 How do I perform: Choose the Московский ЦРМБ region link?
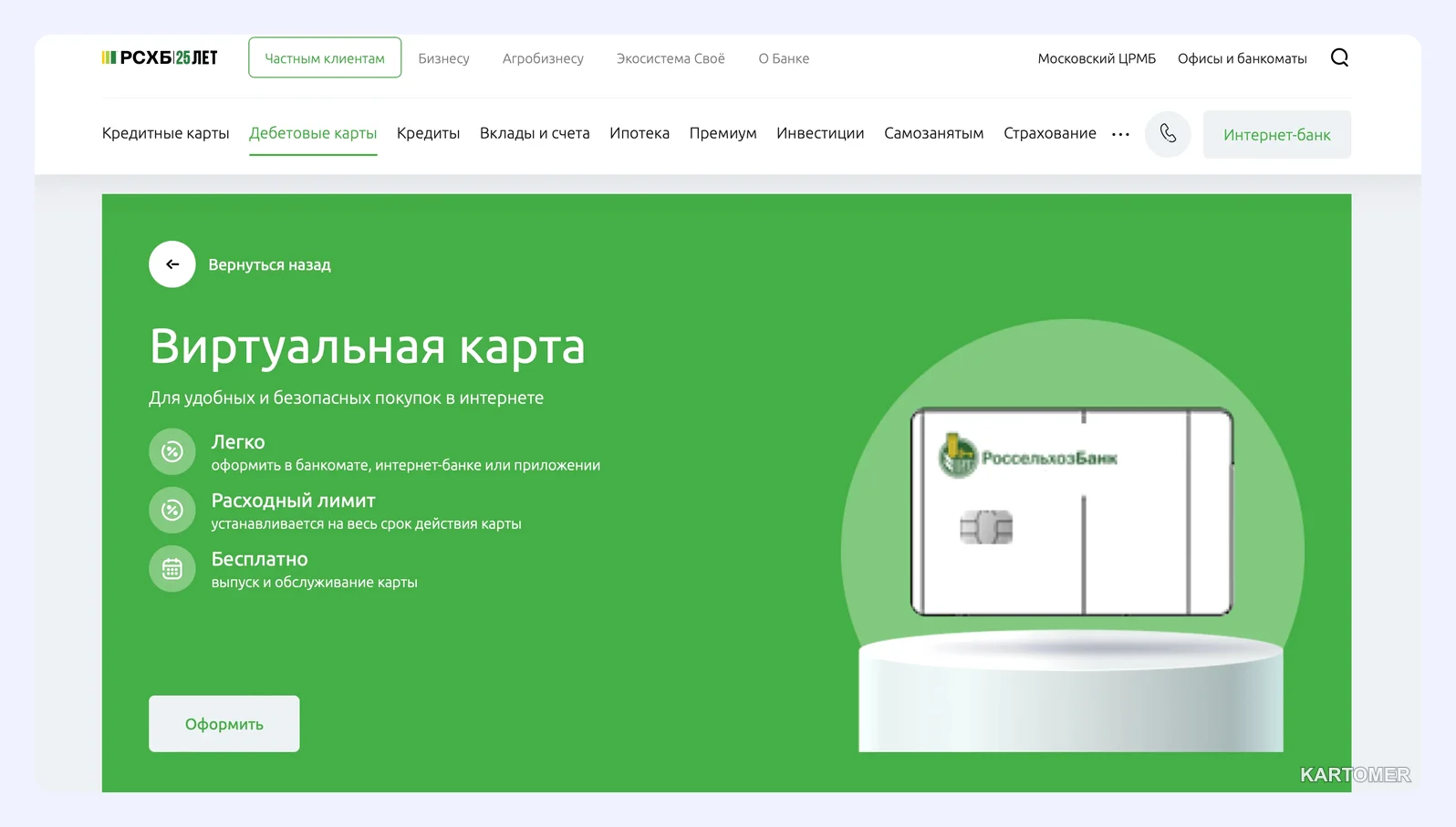1097,58
